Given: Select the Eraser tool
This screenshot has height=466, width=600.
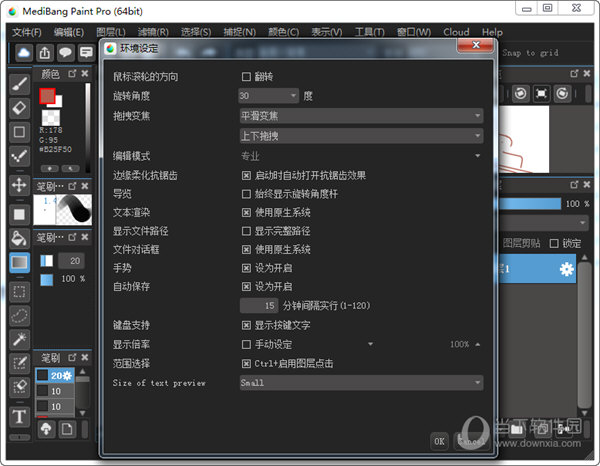Looking at the screenshot, I should [19, 108].
